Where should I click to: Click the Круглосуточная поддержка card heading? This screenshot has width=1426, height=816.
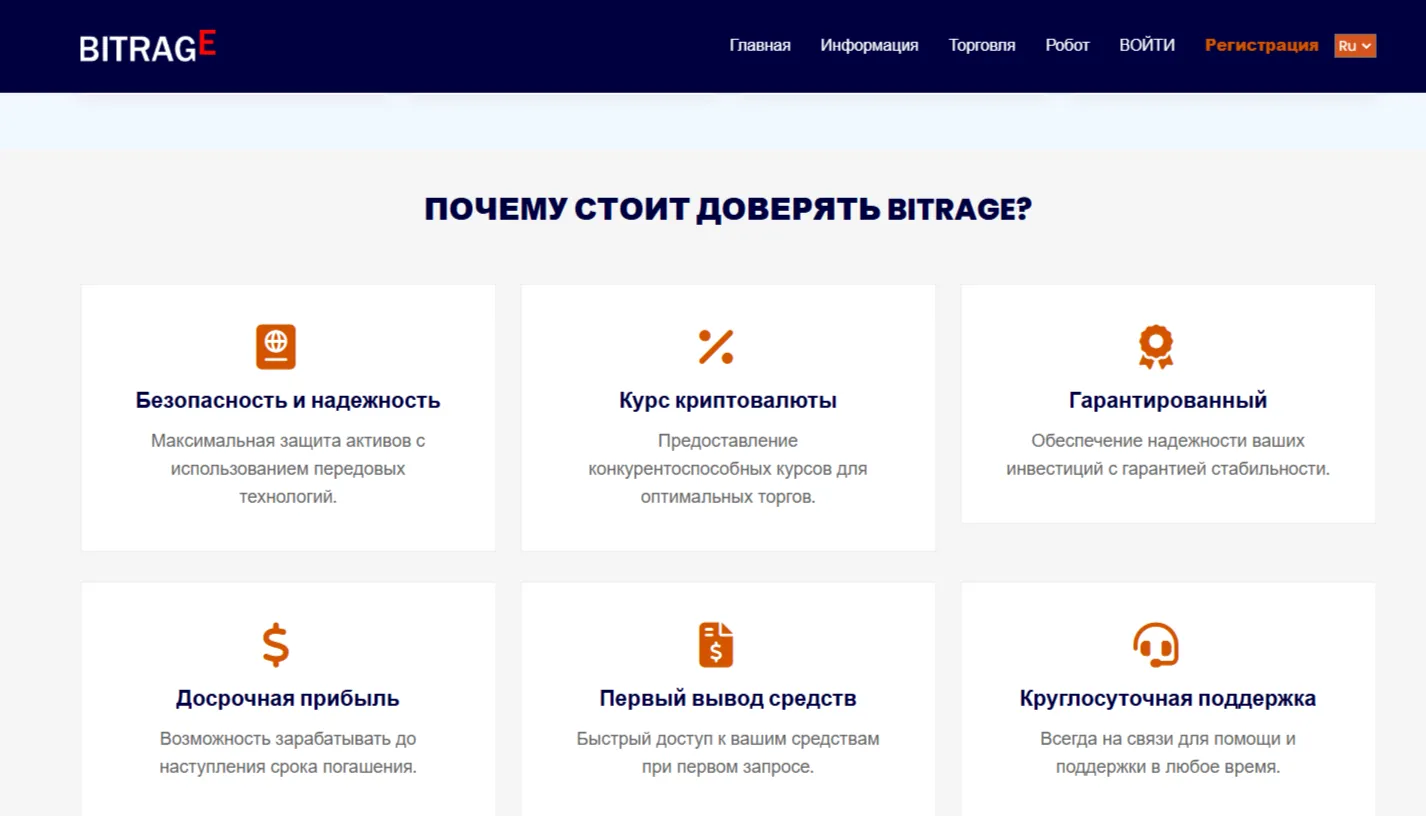(x=1168, y=699)
